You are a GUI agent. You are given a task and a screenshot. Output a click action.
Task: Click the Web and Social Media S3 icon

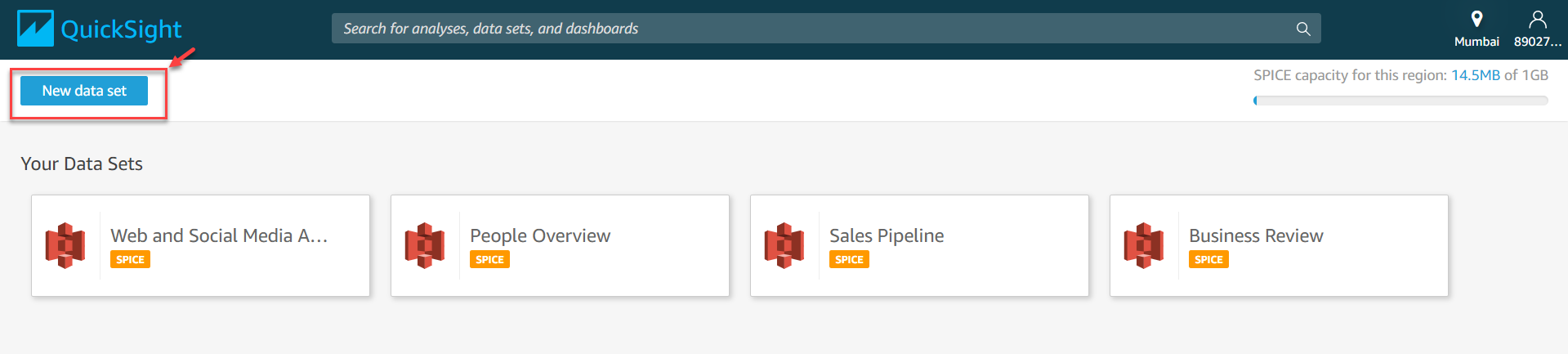65,245
